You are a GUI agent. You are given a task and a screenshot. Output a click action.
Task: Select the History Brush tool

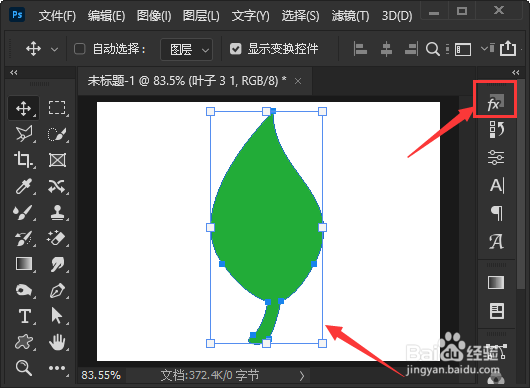[x=23, y=238]
